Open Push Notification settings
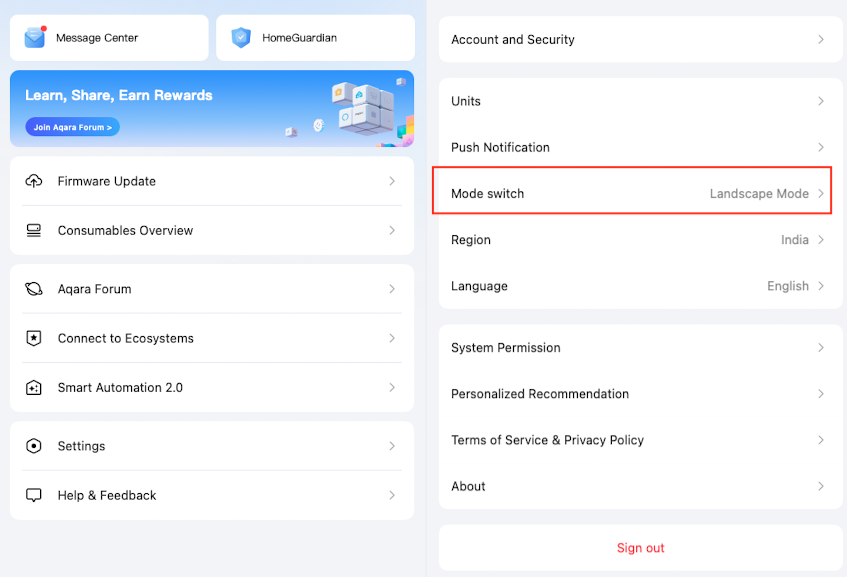This screenshot has width=847, height=577. click(x=640, y=147)
